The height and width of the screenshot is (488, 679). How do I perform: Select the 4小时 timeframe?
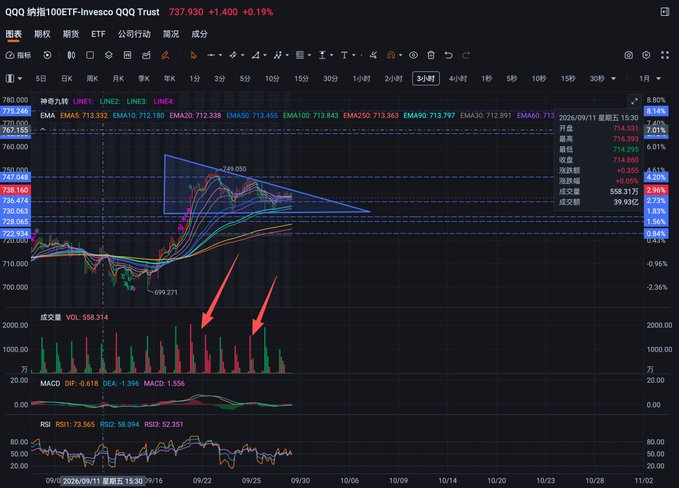(458, 78)
